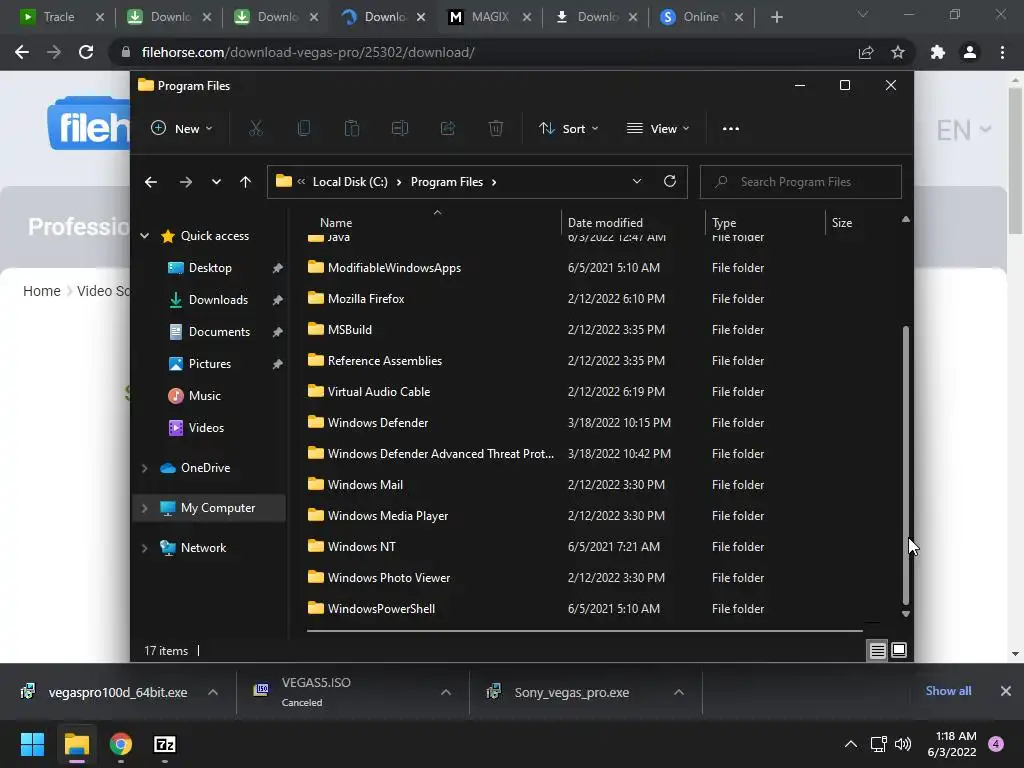Expand address bar history dropdown
This screenshot has height=768, width=1024.
(x=637, y=182)
